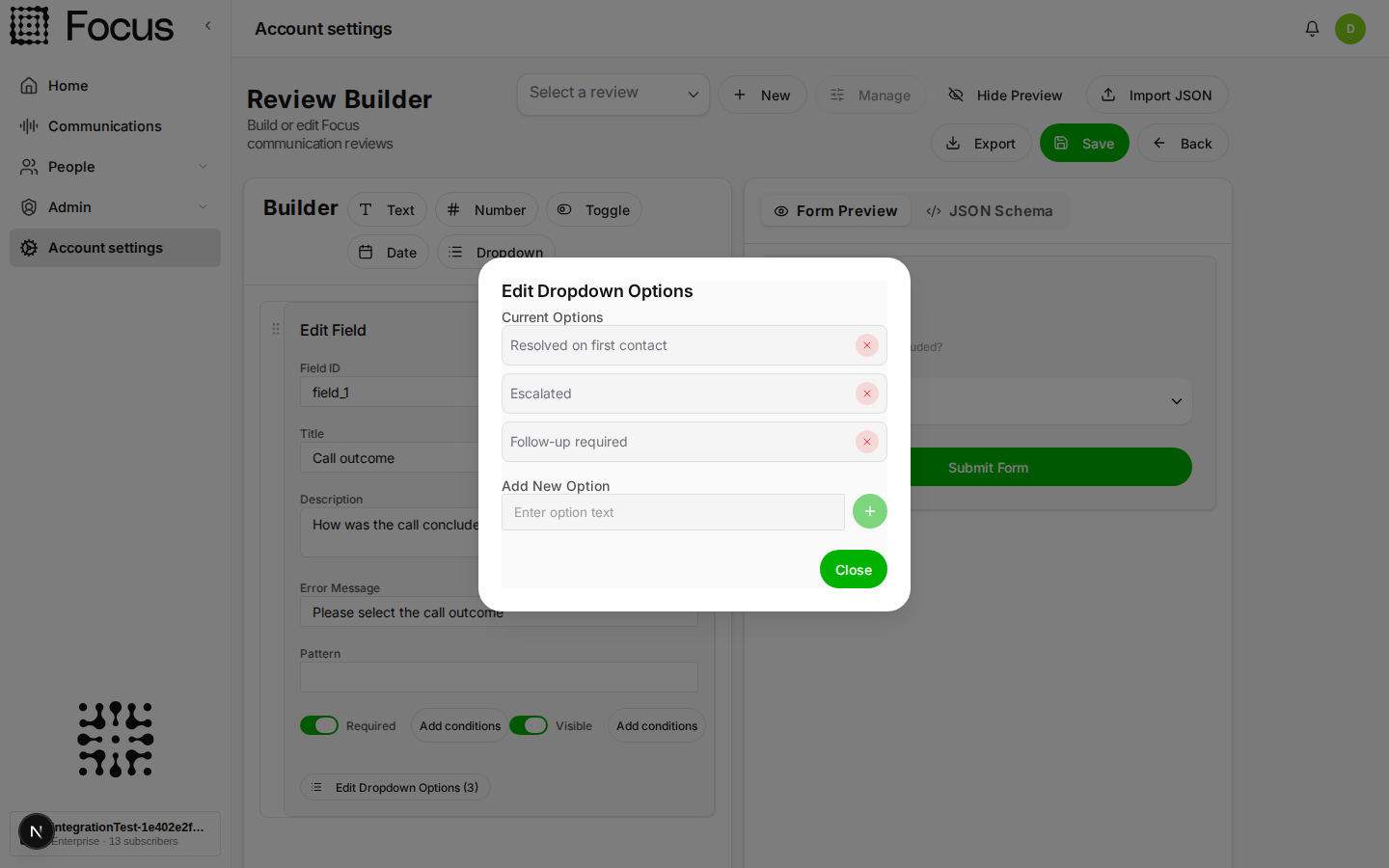
Task: Add a Number field to builder
Action: [486, 209]
